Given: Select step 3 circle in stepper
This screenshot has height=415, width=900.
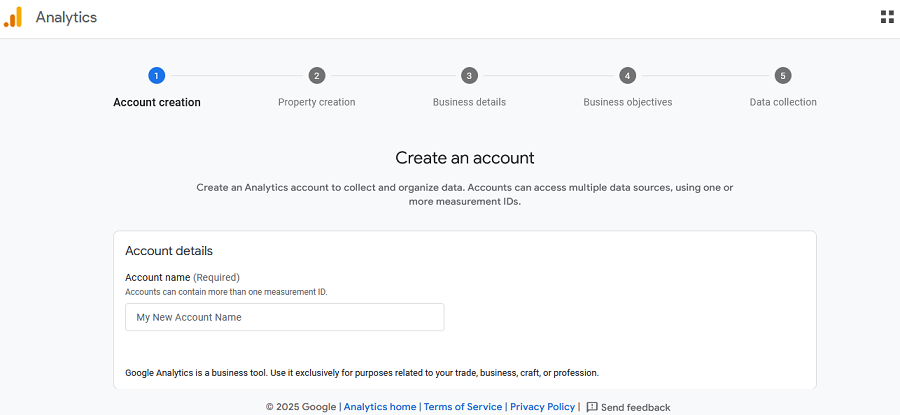Looking at the screenshot, I should pyautogui.click(x=469, y=75).
